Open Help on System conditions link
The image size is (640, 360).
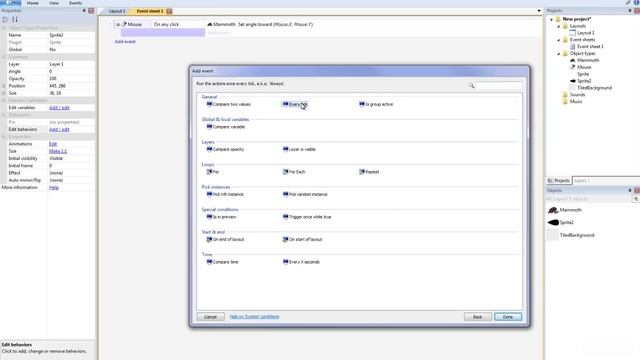coord(254,317)
